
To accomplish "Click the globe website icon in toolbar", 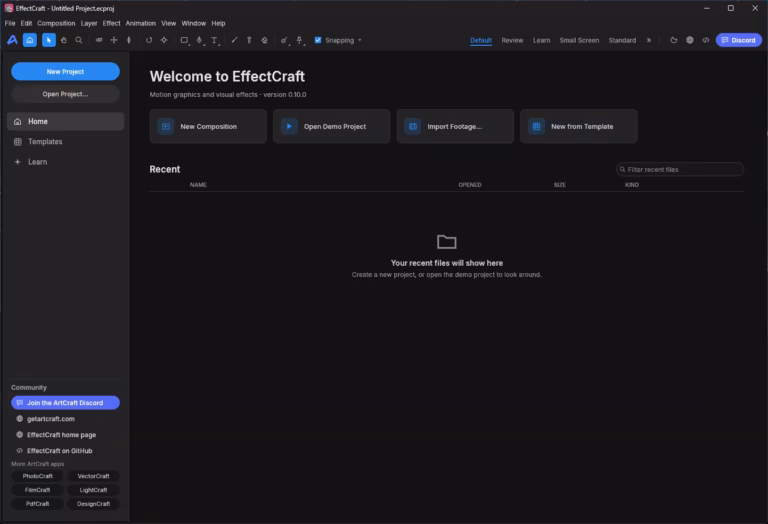I will [690, 40].
